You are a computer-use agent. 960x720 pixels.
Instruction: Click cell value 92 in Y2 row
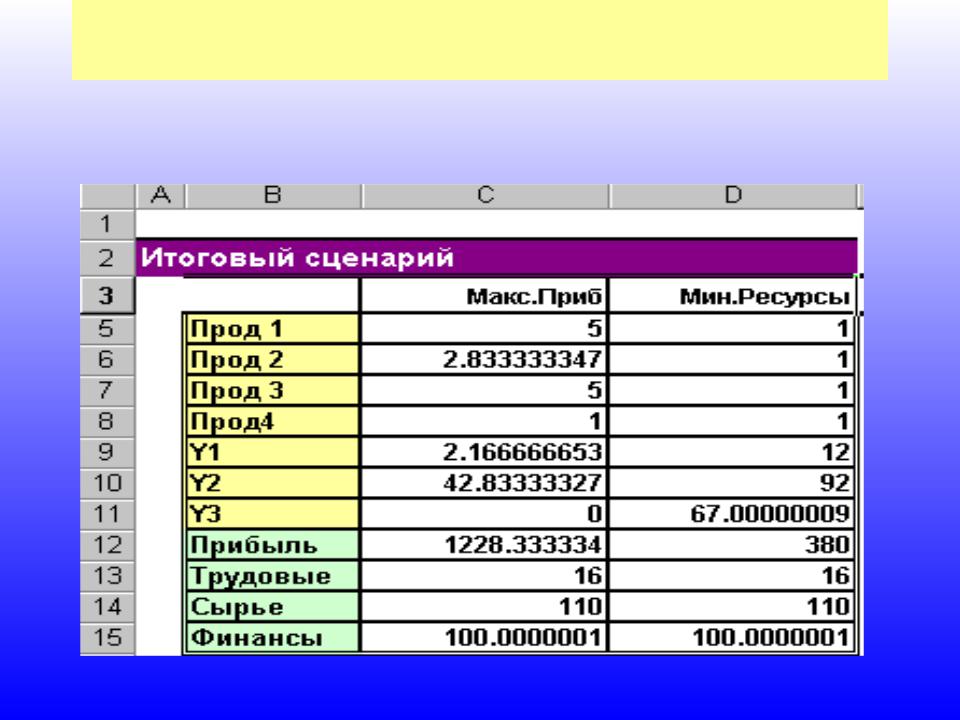pyautogui.click(x=732, y=483)
